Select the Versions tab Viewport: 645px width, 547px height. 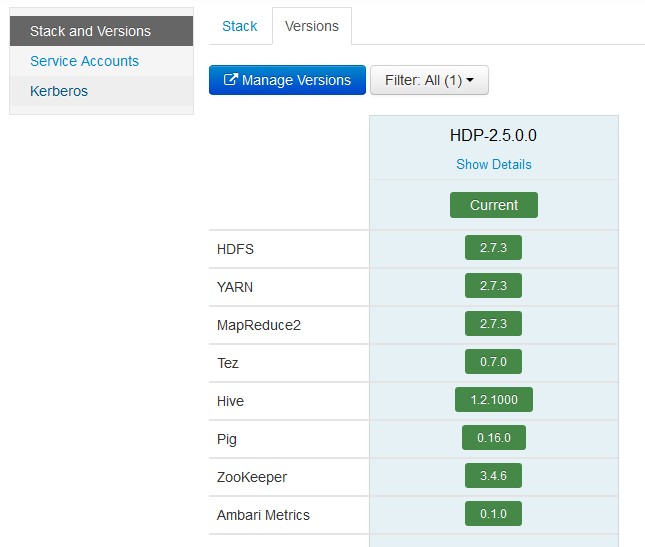[312, 26]
